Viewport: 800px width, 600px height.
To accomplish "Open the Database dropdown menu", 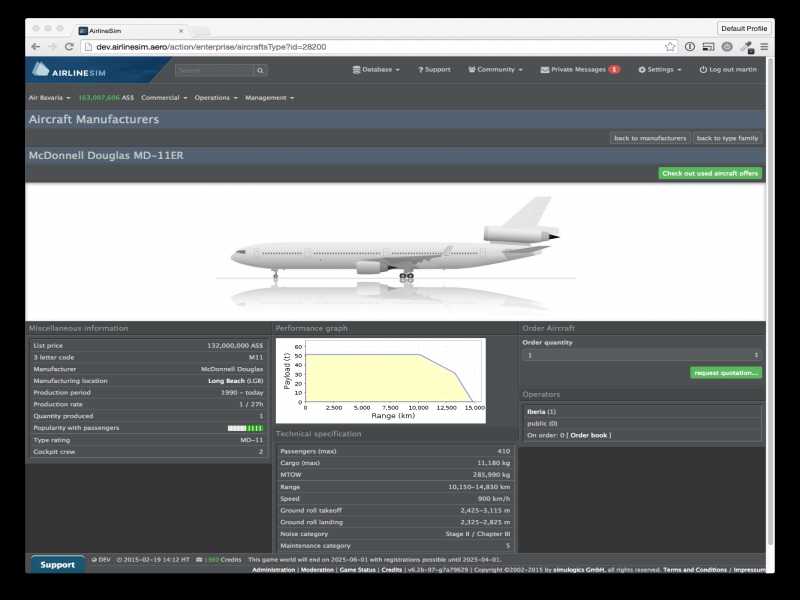I will 376,69.
